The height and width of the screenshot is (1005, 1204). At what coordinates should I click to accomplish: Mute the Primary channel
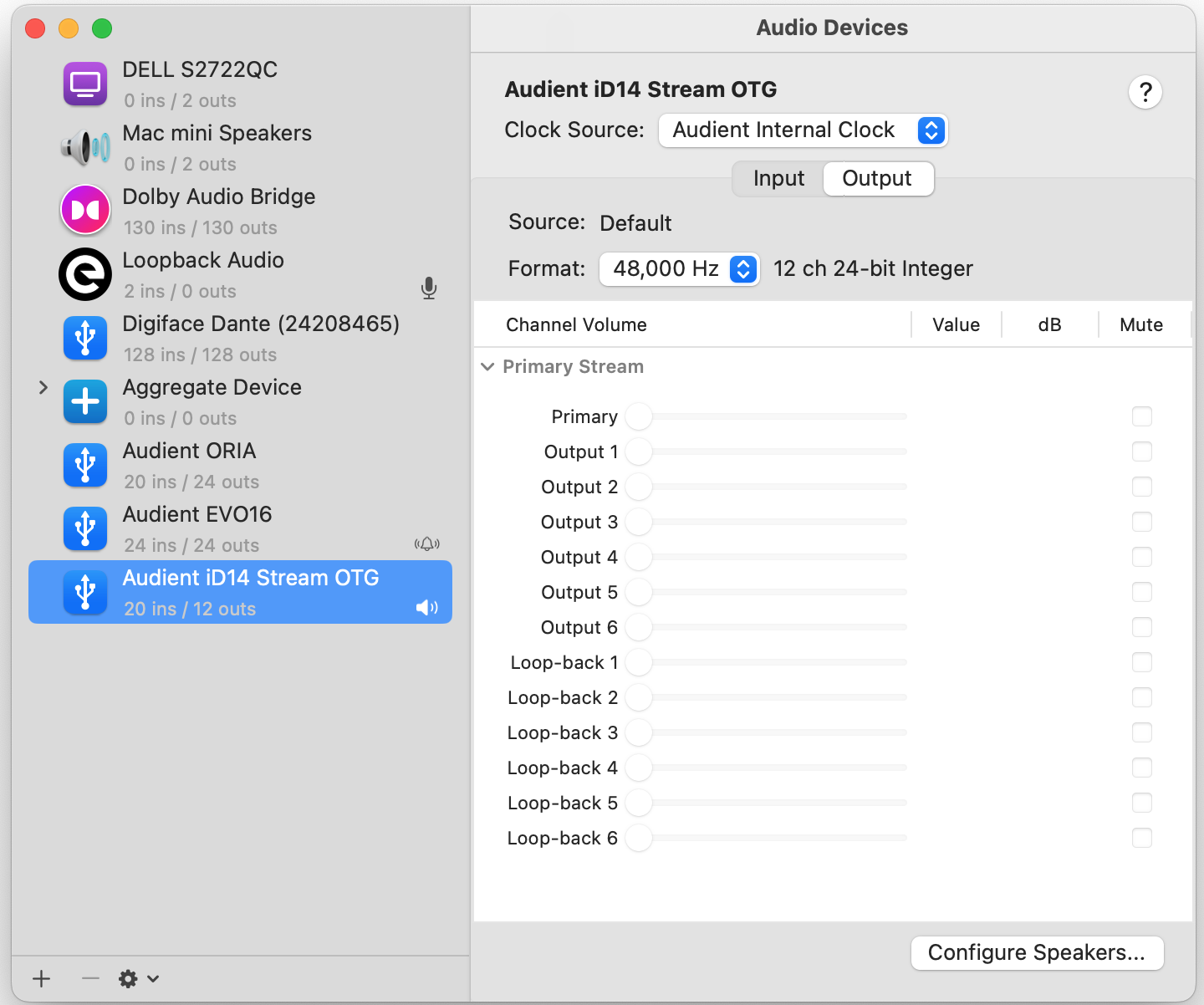[1142, 416]
